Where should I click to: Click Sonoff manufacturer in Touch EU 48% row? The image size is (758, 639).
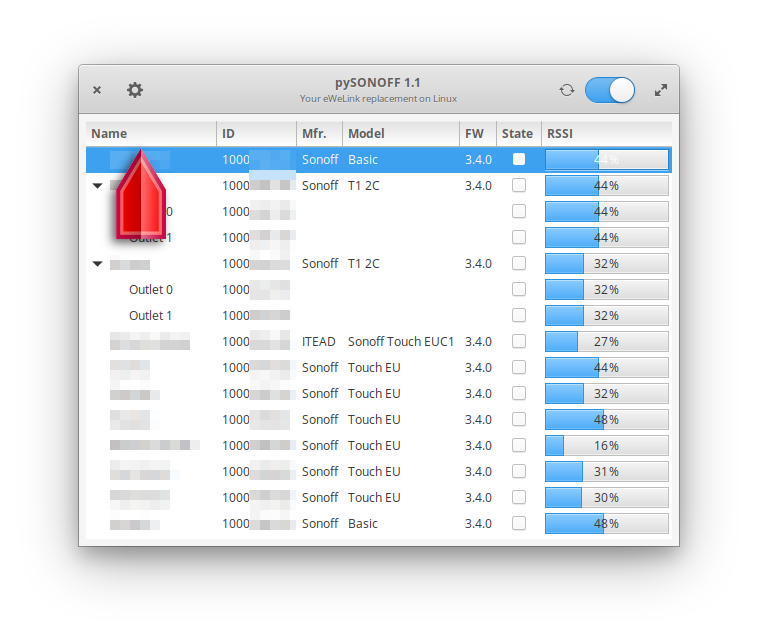[x=320, y=420]
